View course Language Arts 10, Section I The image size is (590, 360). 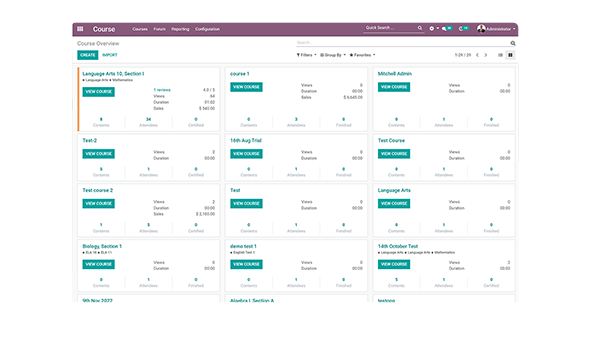point(99,92)
